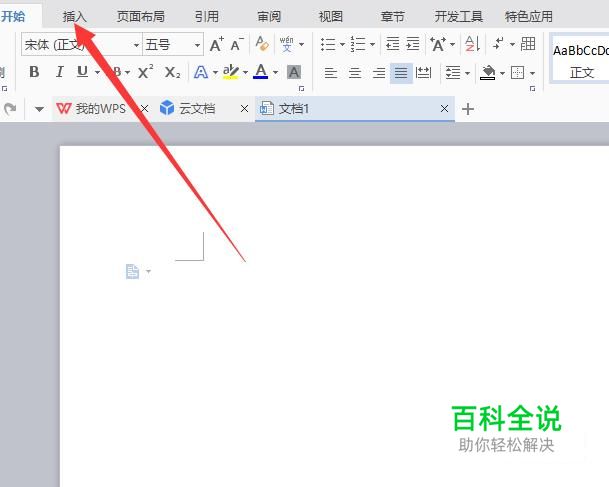Click the Chinese layout A icon
This screenshot has width=609, height=487.
tap(438, 44)
